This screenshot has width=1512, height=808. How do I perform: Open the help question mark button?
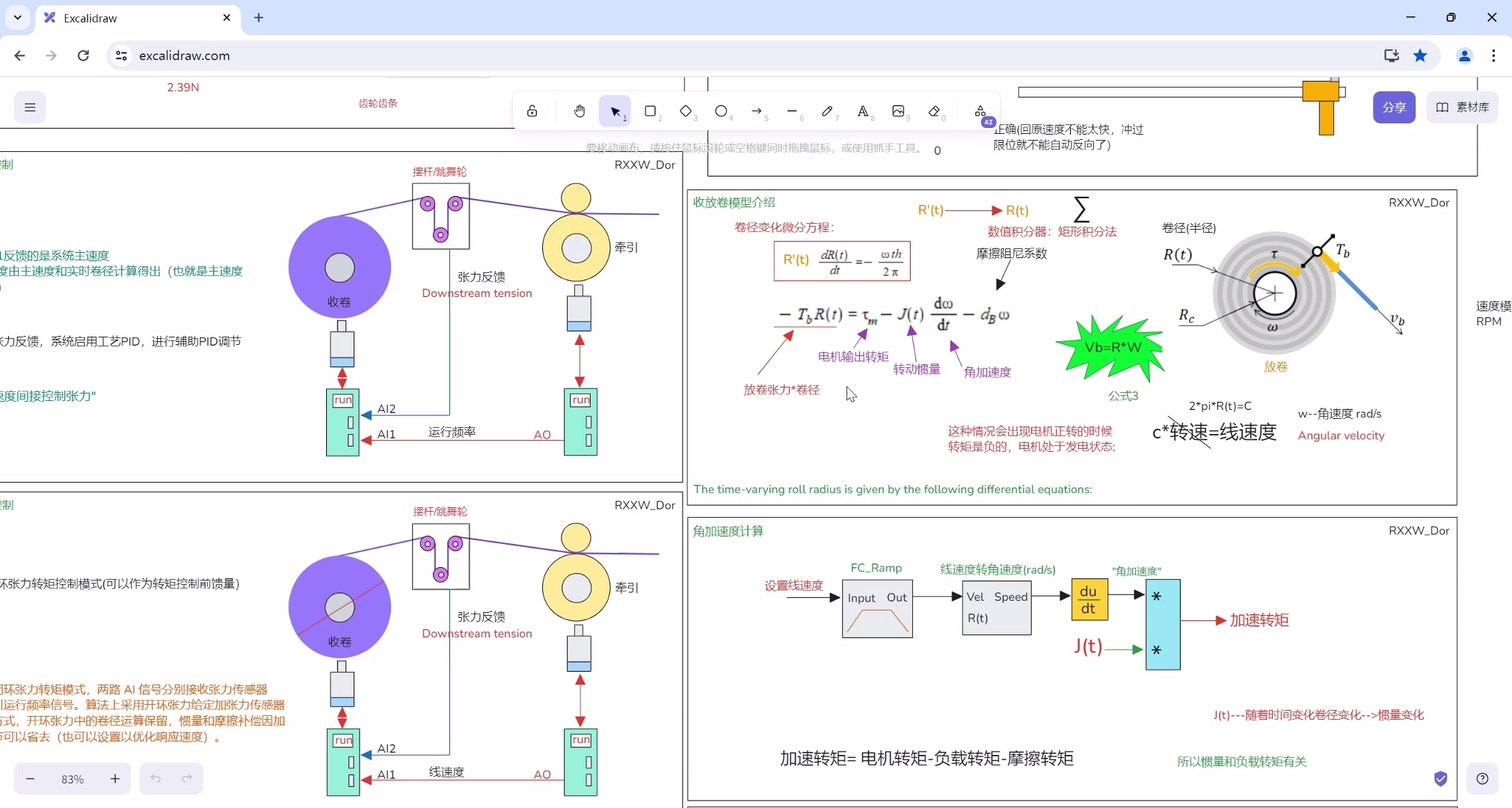tap(1482, 779)
